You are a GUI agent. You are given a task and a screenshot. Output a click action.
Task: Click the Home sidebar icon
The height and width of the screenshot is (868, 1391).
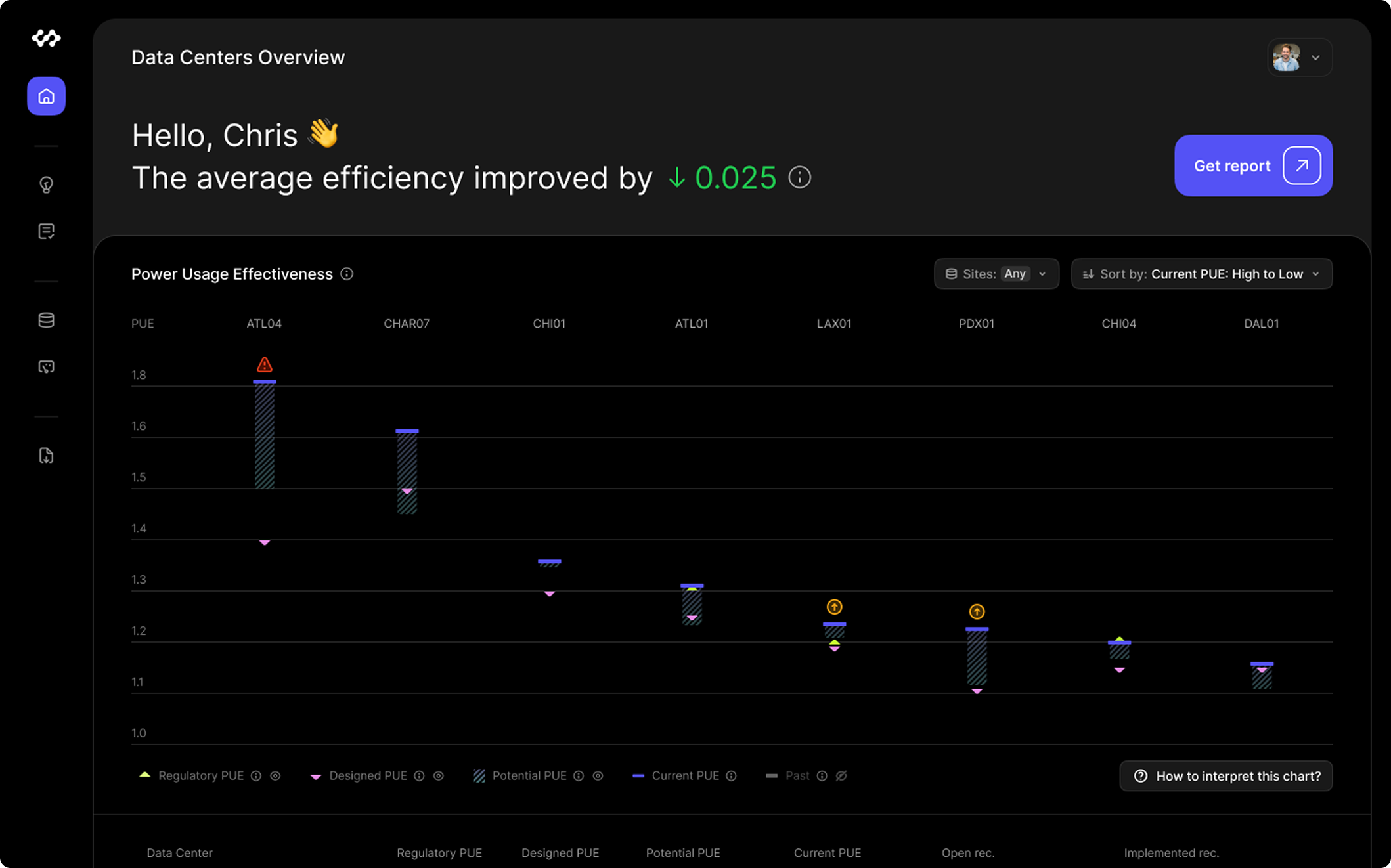click(46, 96)
